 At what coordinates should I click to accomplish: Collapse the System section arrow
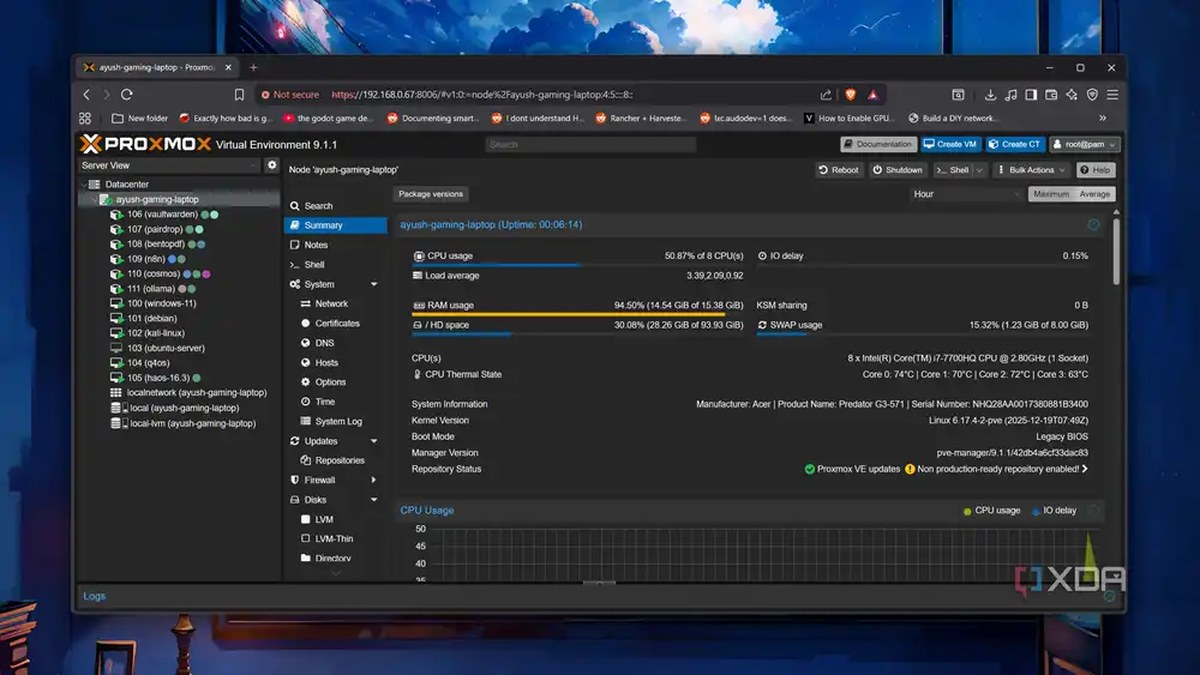pyautogui.click(x=374, y=285)
